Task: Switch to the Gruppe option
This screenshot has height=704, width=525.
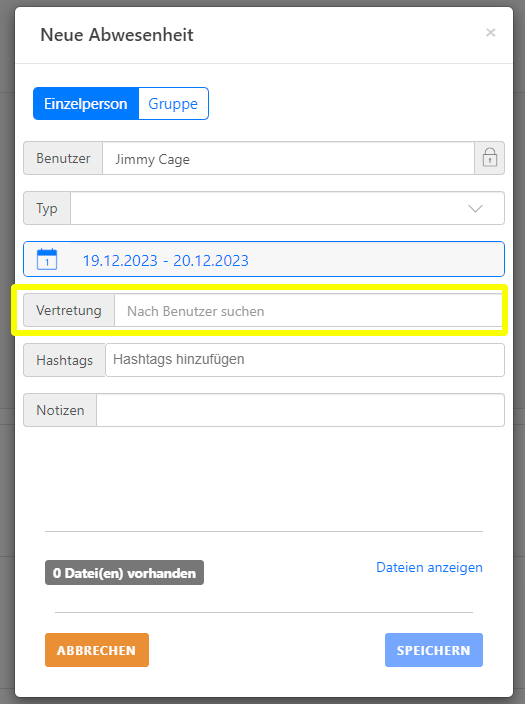Action: 173,104
